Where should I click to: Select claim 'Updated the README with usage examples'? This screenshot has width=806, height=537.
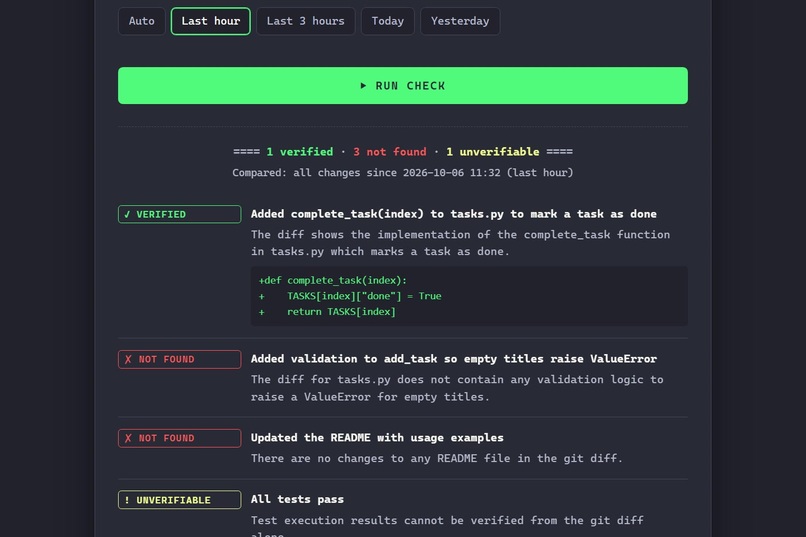tap(377, 438)
